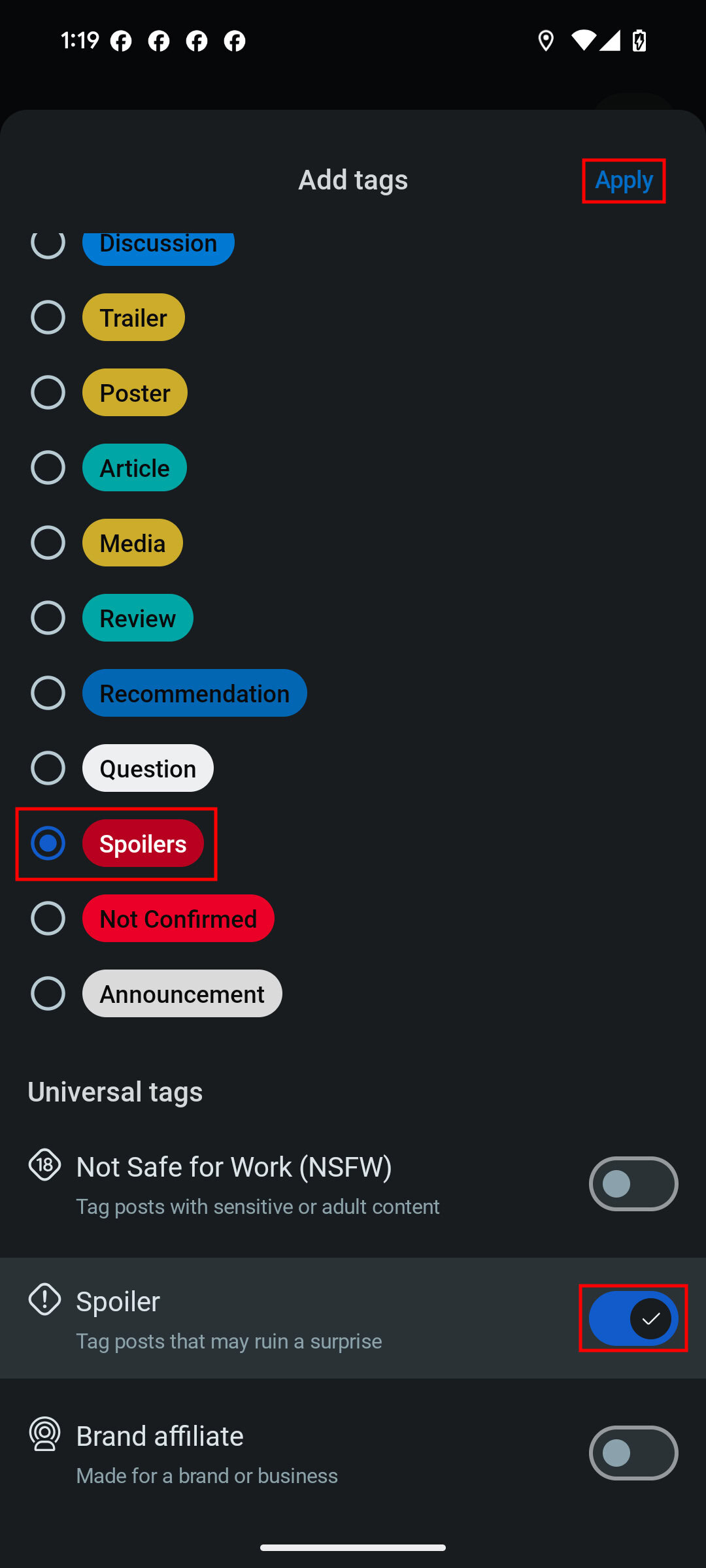
Task: Select the Trailer tag radio button
Action: pos(48,318)
